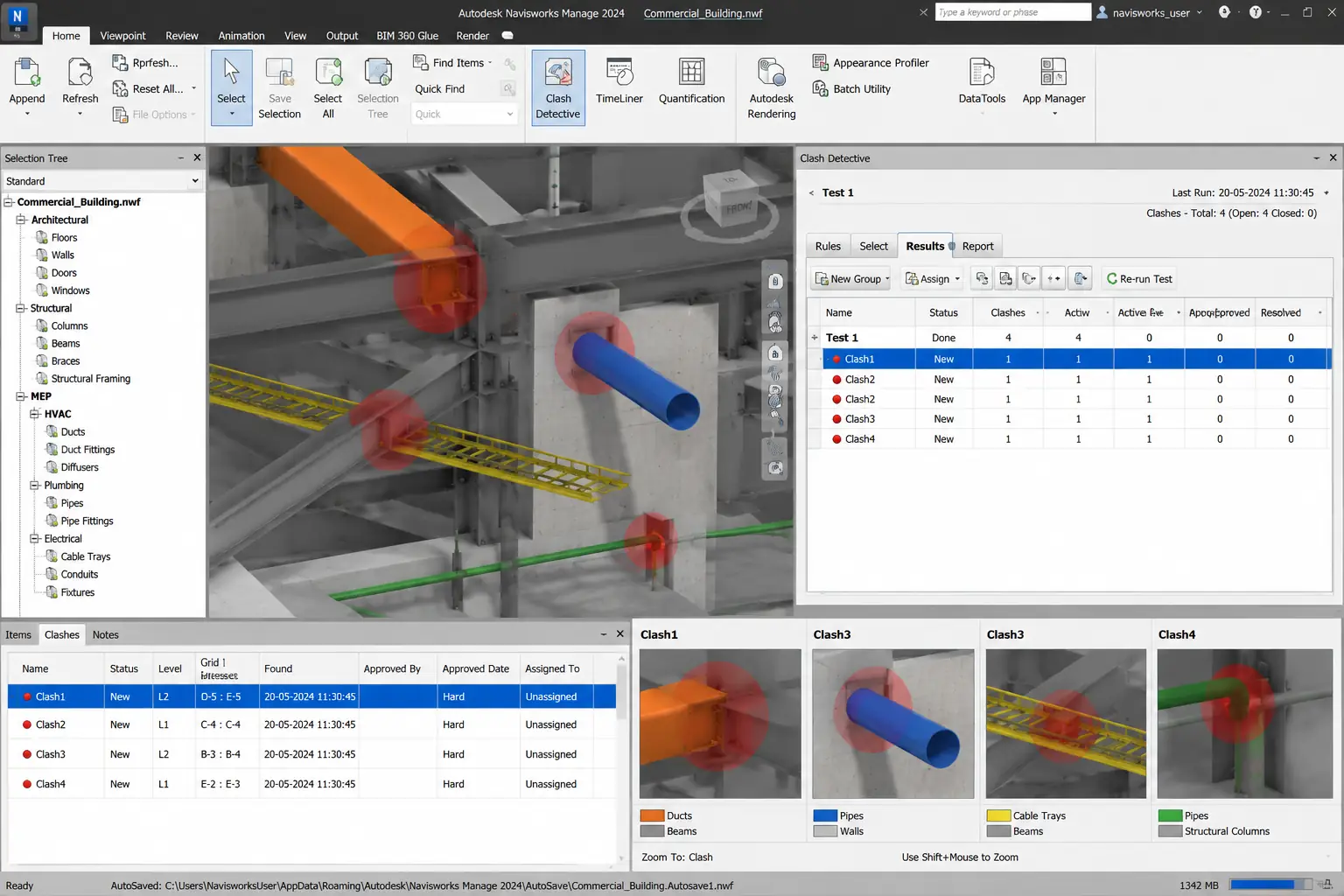
Task: Click bottom camera tool in navigation bar
Action: [775, 468]
